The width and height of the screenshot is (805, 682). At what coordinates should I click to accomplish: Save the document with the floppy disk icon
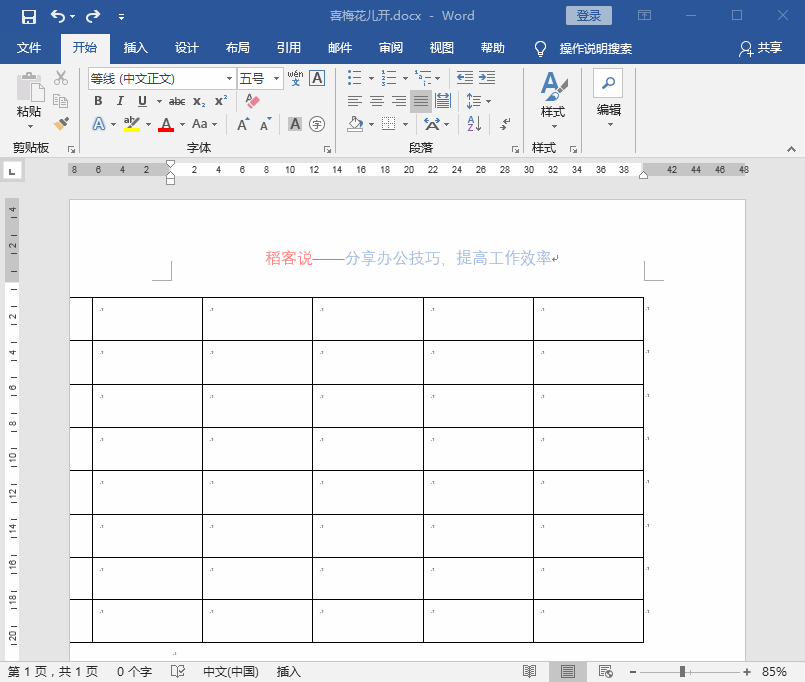pos(29,16)
